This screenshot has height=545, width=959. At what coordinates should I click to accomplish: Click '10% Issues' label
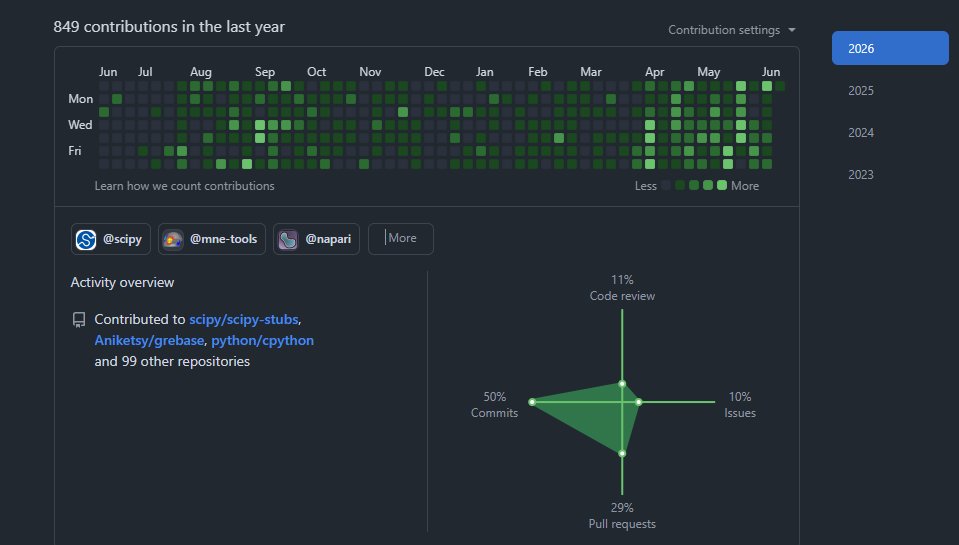[740, 405]
